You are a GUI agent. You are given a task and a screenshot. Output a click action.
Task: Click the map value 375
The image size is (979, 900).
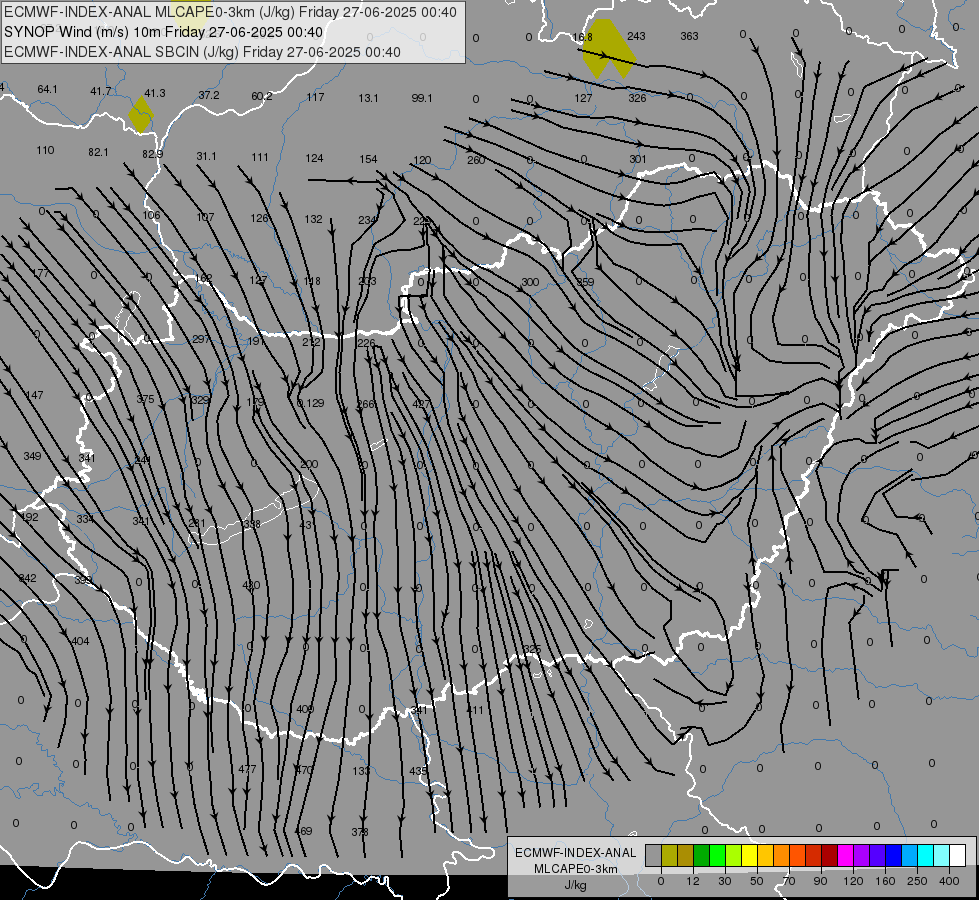(x=145, y=399)
